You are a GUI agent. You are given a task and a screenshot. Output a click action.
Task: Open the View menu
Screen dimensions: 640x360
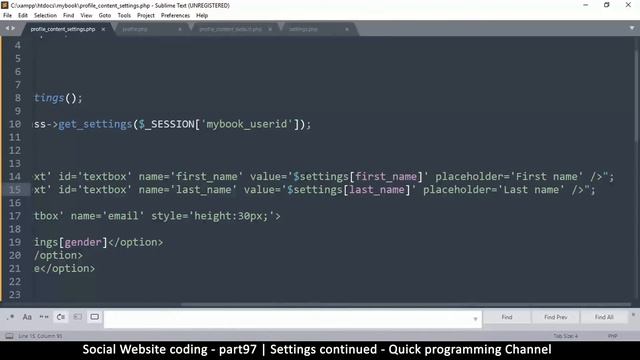coord(86,16)
